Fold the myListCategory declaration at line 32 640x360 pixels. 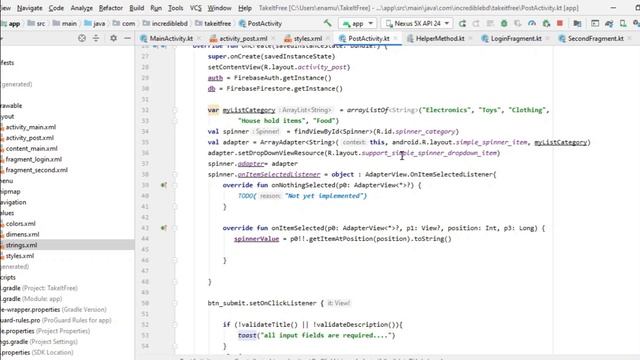point(175,110)
